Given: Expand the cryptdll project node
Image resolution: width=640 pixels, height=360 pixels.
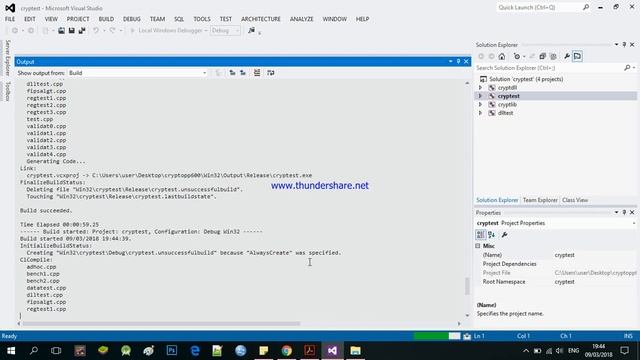Looking at the screenshot, I should [480, 88].
